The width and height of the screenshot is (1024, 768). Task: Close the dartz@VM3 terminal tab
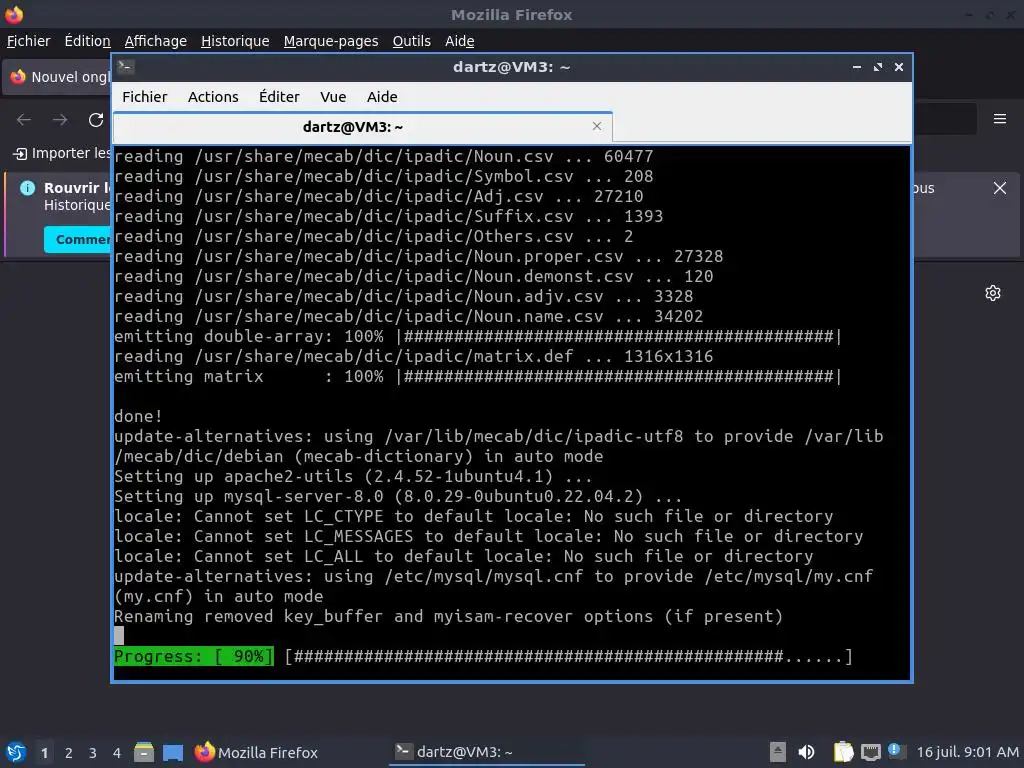[596, 126]
